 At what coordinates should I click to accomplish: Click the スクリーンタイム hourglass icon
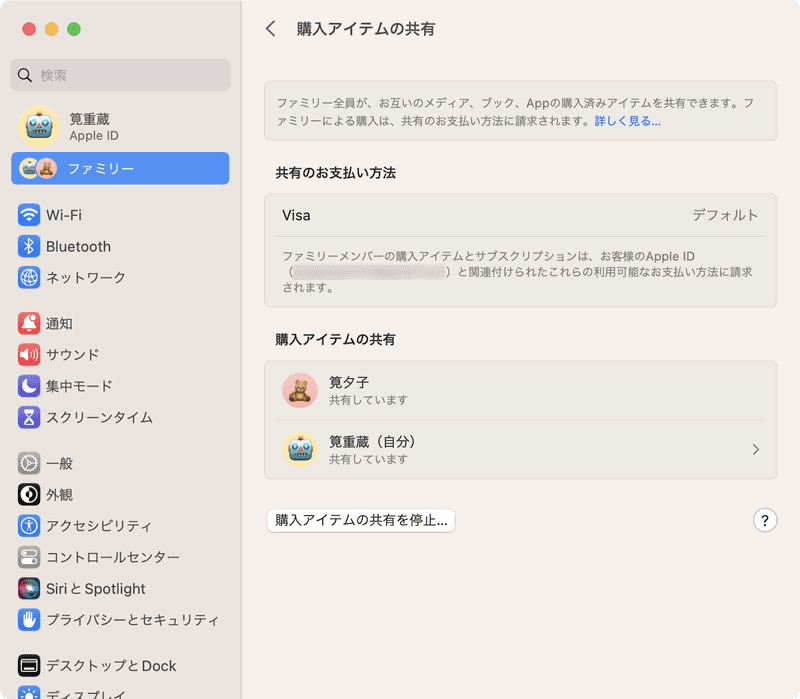click(x=29, y=417)
